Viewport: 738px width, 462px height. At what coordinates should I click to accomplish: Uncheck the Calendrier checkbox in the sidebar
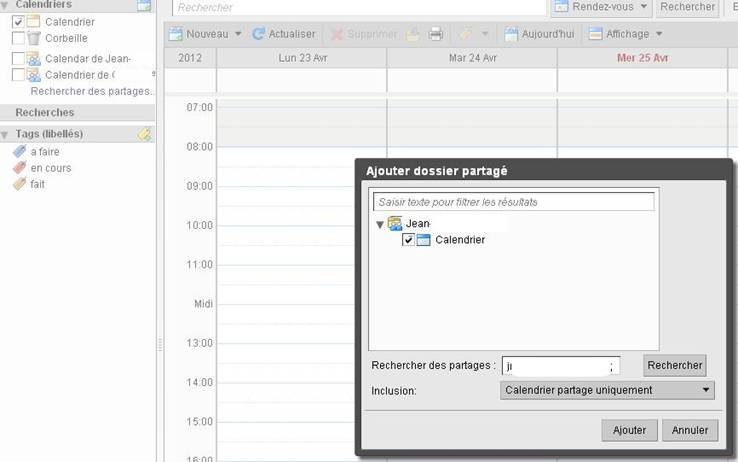(x=18, y=22)
